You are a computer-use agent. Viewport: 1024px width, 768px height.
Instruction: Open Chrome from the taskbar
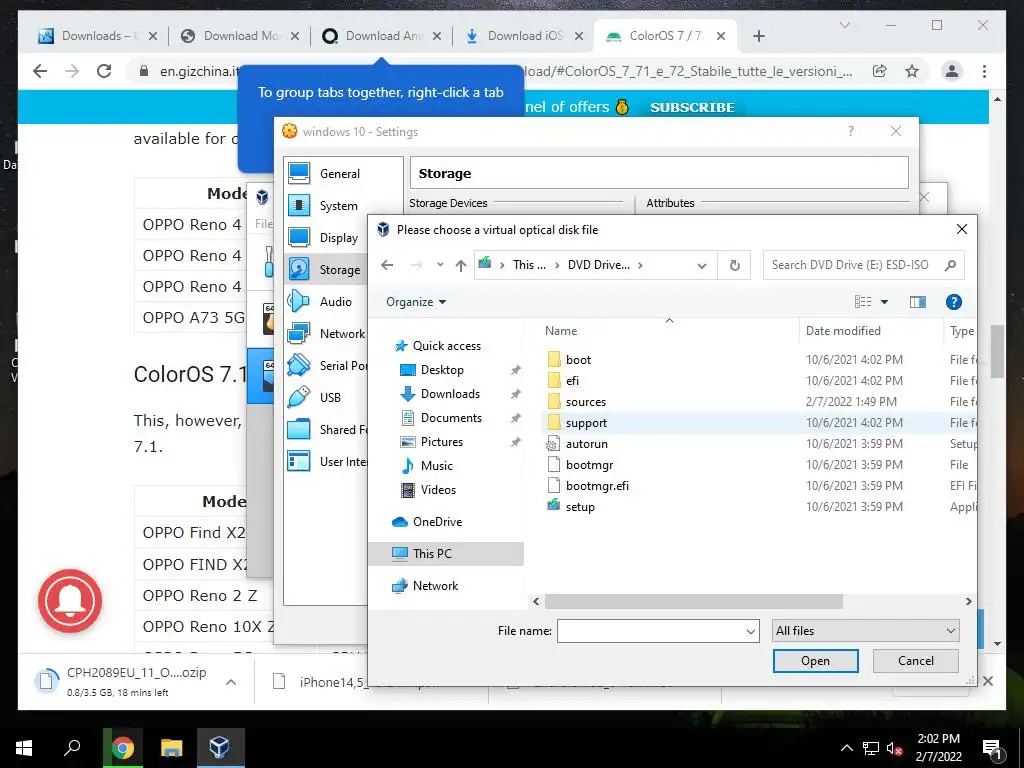pos(122,748)
